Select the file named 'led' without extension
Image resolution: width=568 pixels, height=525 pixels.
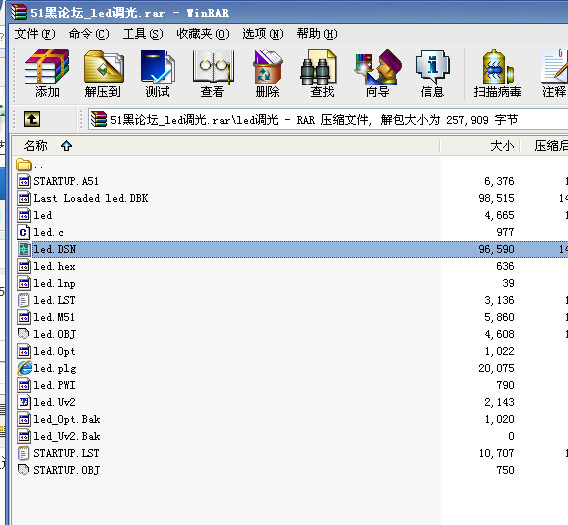(43, 215)
